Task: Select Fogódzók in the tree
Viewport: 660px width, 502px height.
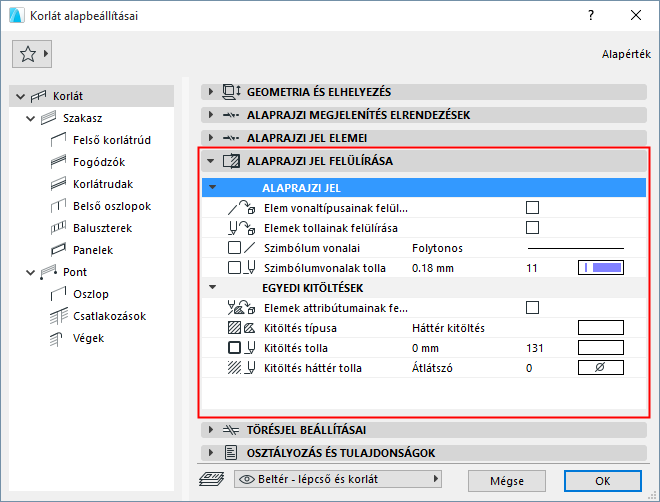Action: (x=99, y=162)
